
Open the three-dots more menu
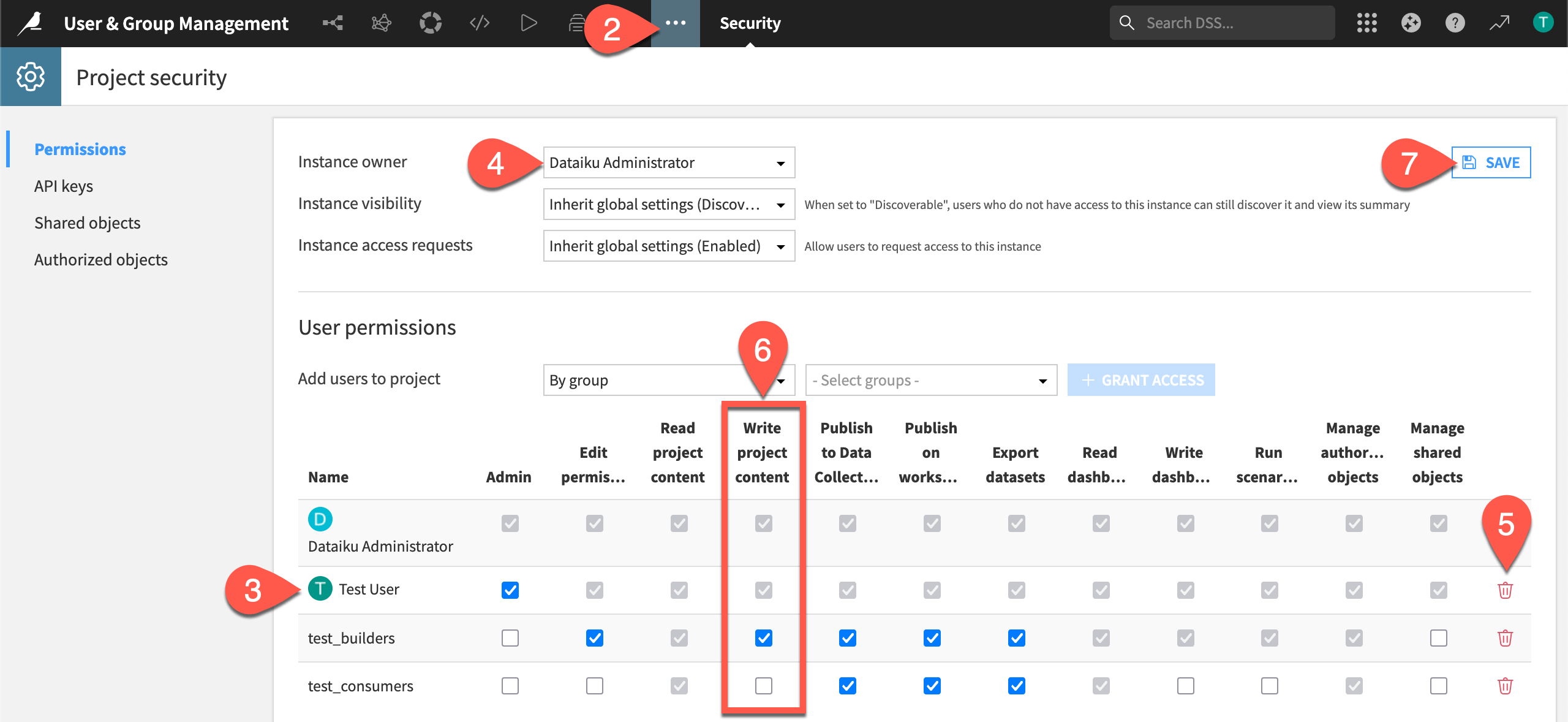(676, 23)
